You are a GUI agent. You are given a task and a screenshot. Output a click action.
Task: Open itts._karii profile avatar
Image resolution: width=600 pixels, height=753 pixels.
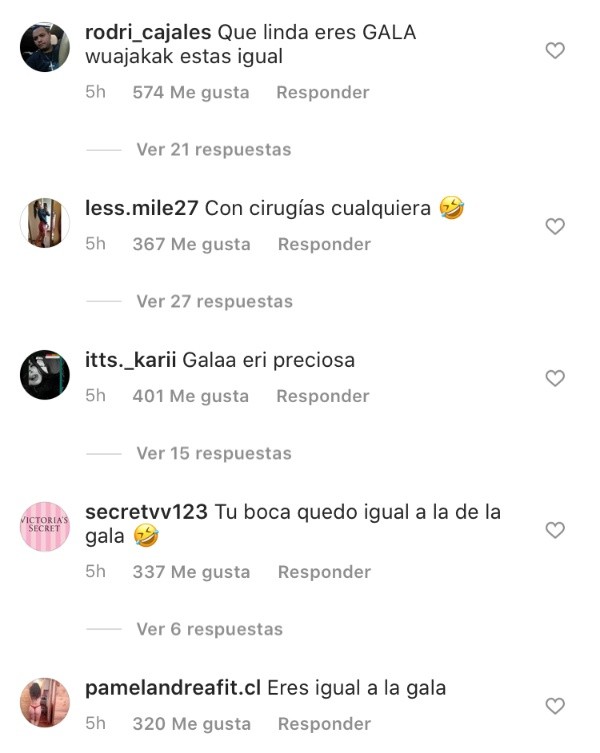(45, 375)
